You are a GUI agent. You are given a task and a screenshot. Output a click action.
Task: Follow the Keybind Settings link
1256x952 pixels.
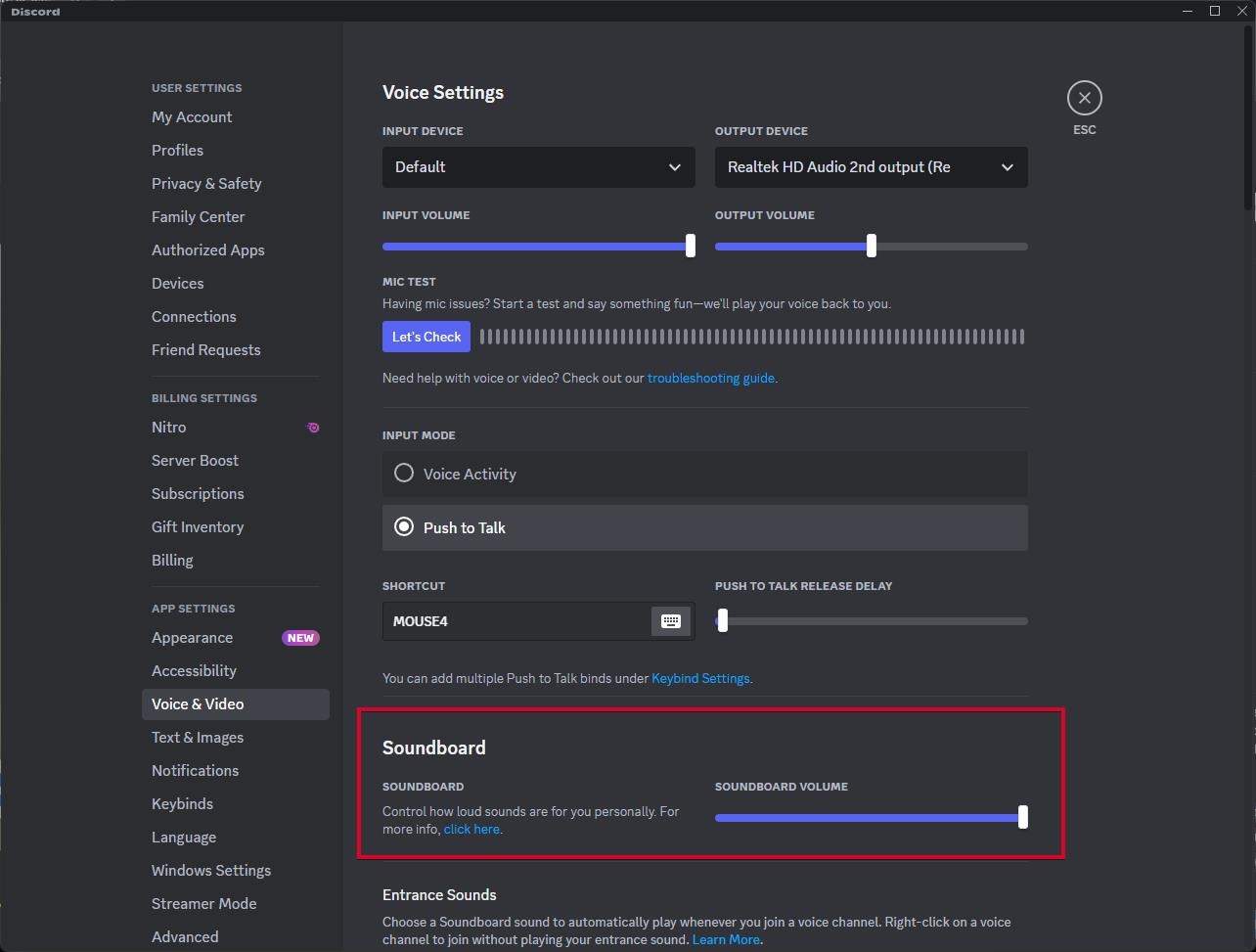[x=700, y=678]
